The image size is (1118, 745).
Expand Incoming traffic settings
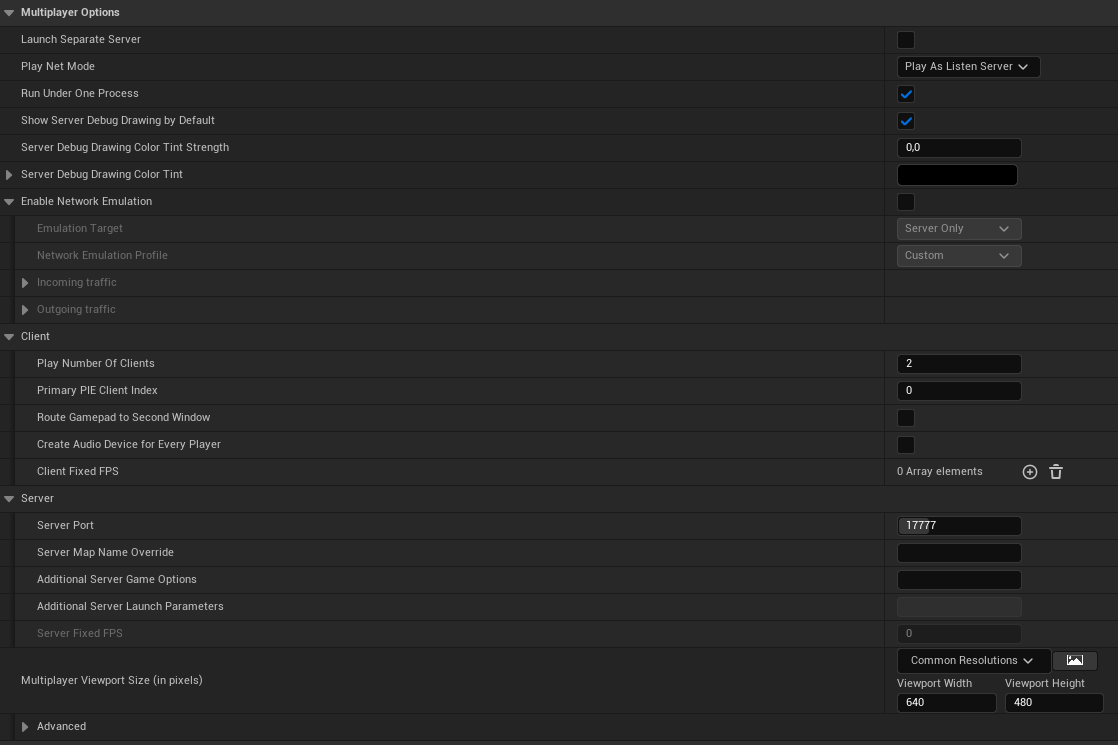25,283
